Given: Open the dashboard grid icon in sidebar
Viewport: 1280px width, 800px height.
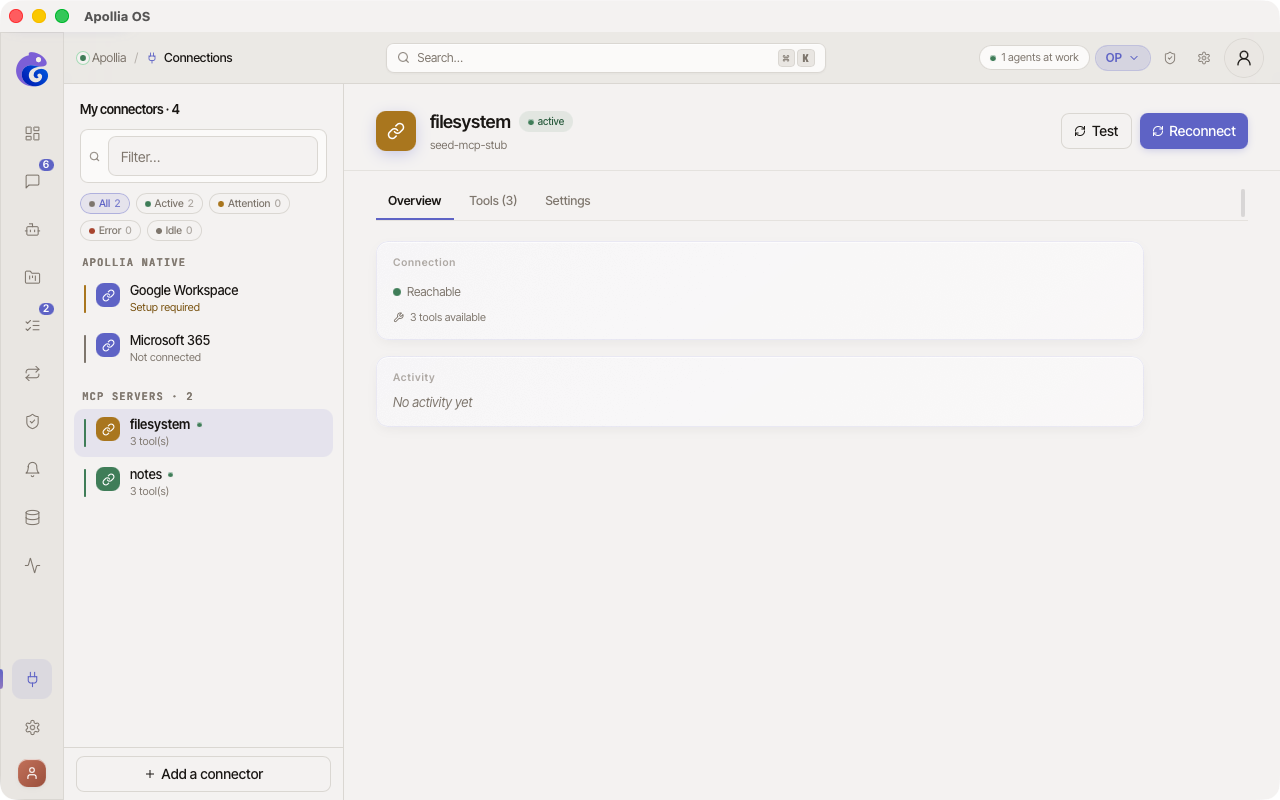Looking at the screenshot, I should [x=32, y=133].
